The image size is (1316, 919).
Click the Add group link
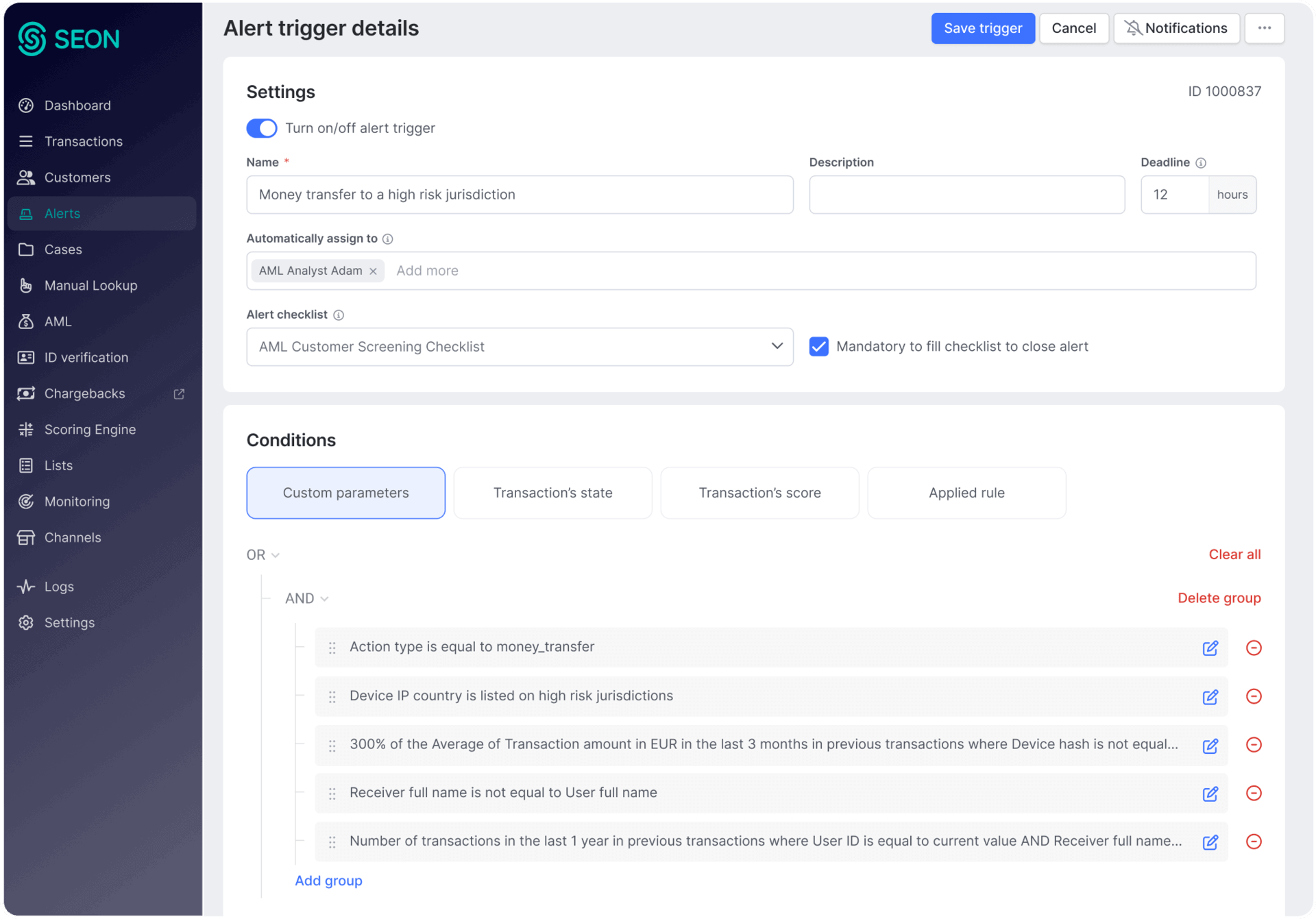coord(328,881)
